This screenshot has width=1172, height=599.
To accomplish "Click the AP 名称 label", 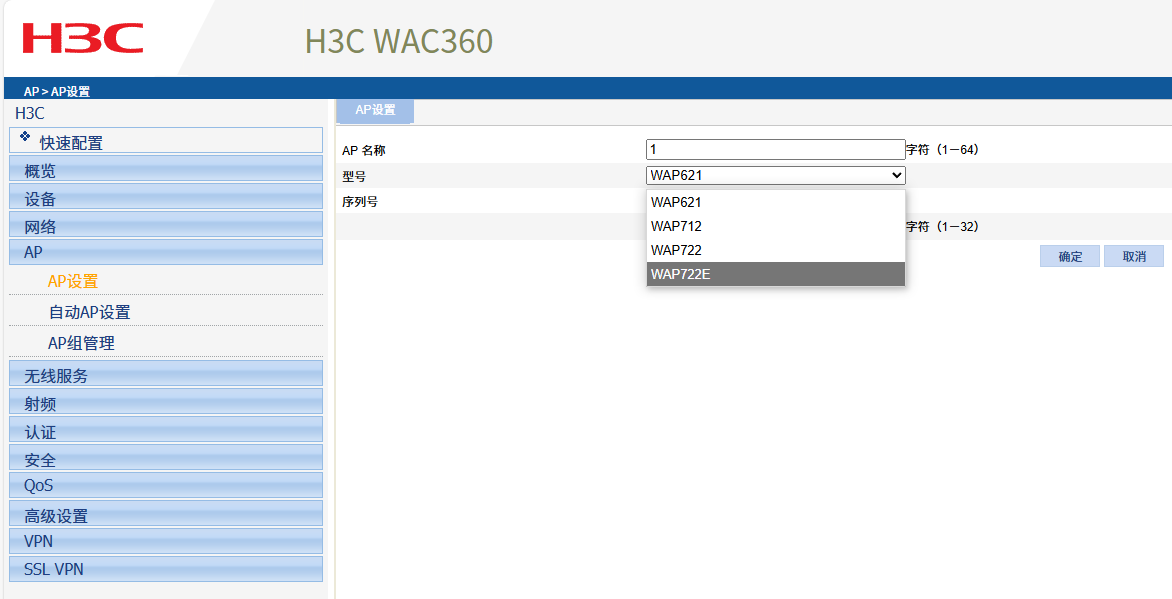I will click(363, 150).
